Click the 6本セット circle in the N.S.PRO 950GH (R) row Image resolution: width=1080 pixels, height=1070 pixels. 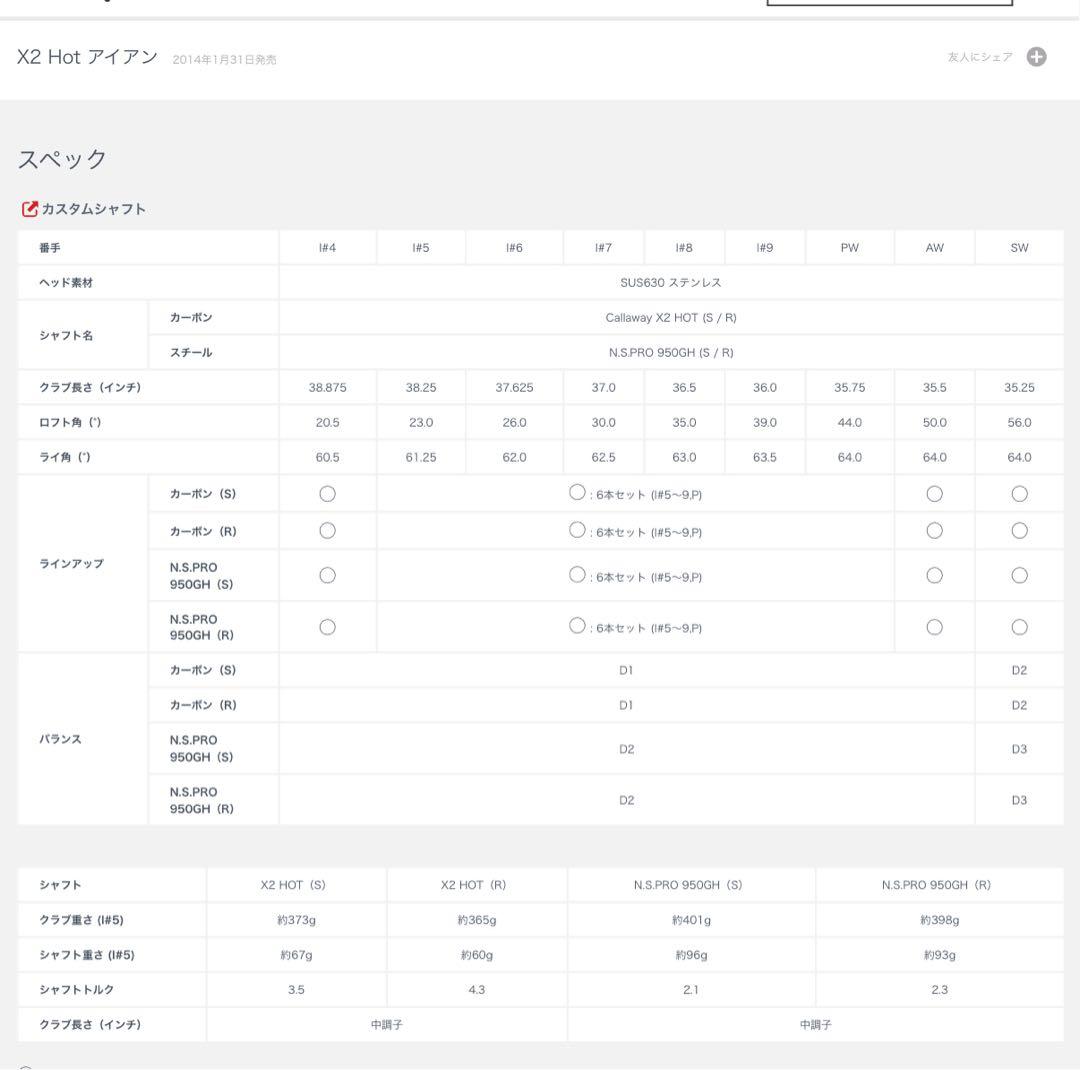(x=576, y=626)
